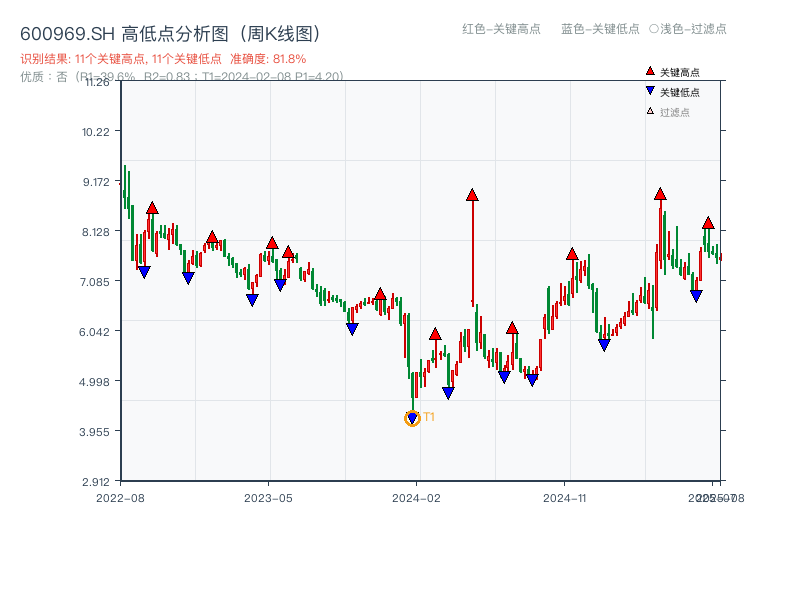Click the red 识别结果 summary line
This screenshot has height=600, width=800.
(x=163, y=59)
